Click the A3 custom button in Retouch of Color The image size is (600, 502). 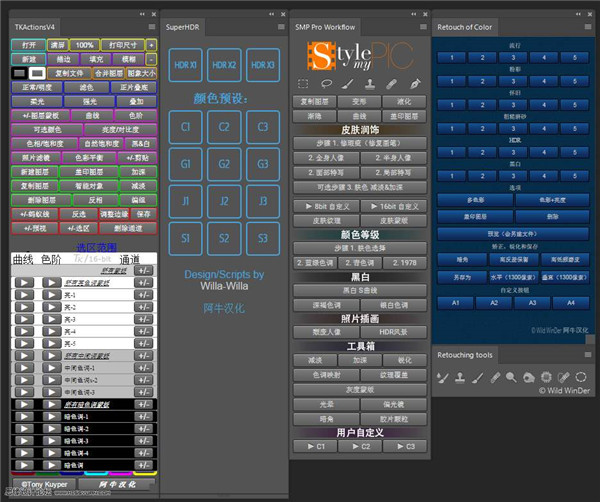click(532, 303)
